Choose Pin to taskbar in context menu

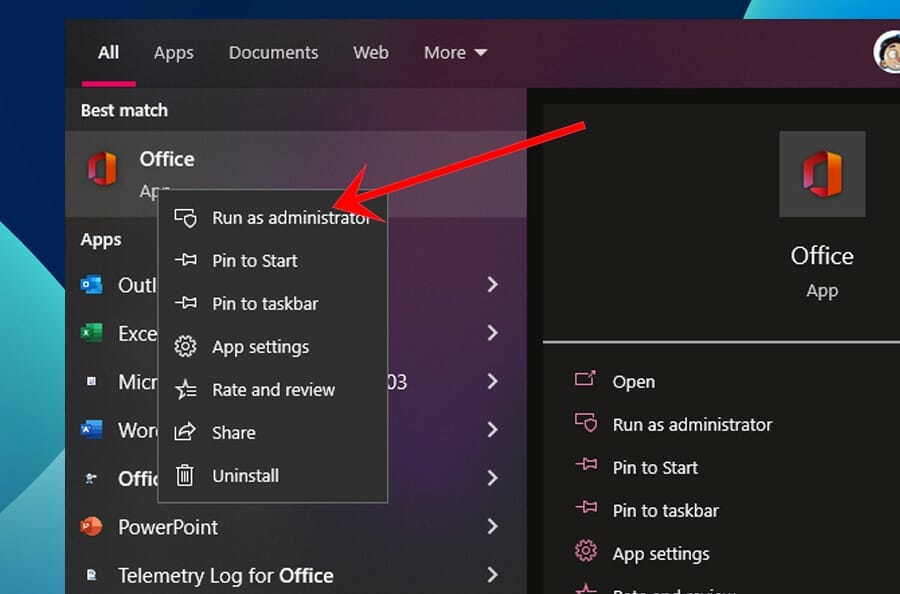(x=273, y=304)
